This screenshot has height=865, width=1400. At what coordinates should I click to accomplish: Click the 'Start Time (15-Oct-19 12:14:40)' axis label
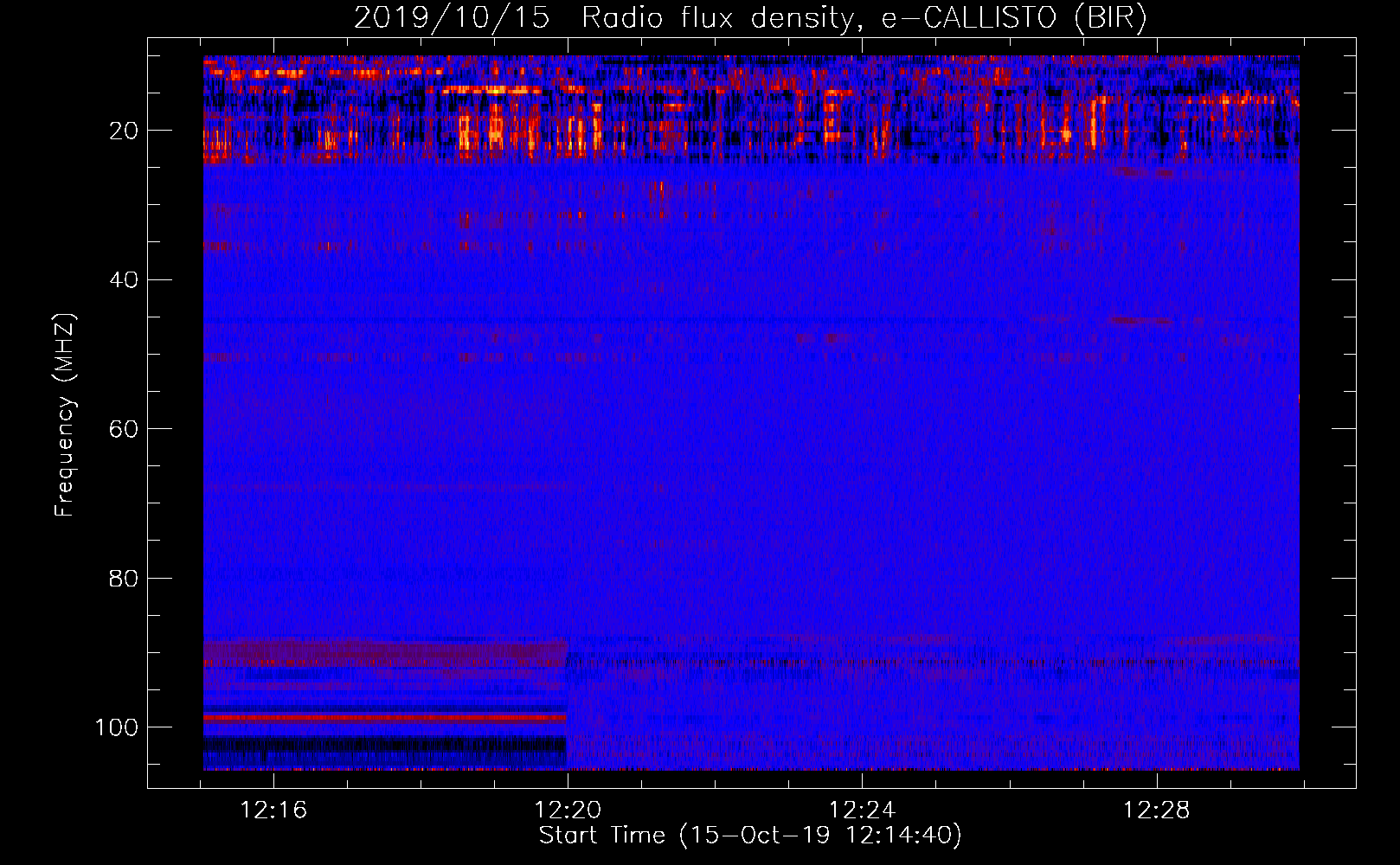point(750,836)
